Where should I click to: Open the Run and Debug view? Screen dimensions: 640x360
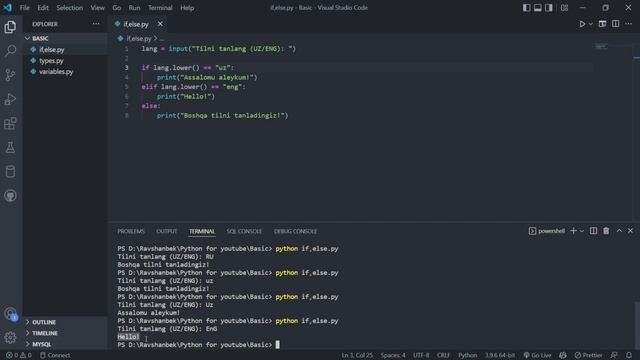click(x=10, y=99)
